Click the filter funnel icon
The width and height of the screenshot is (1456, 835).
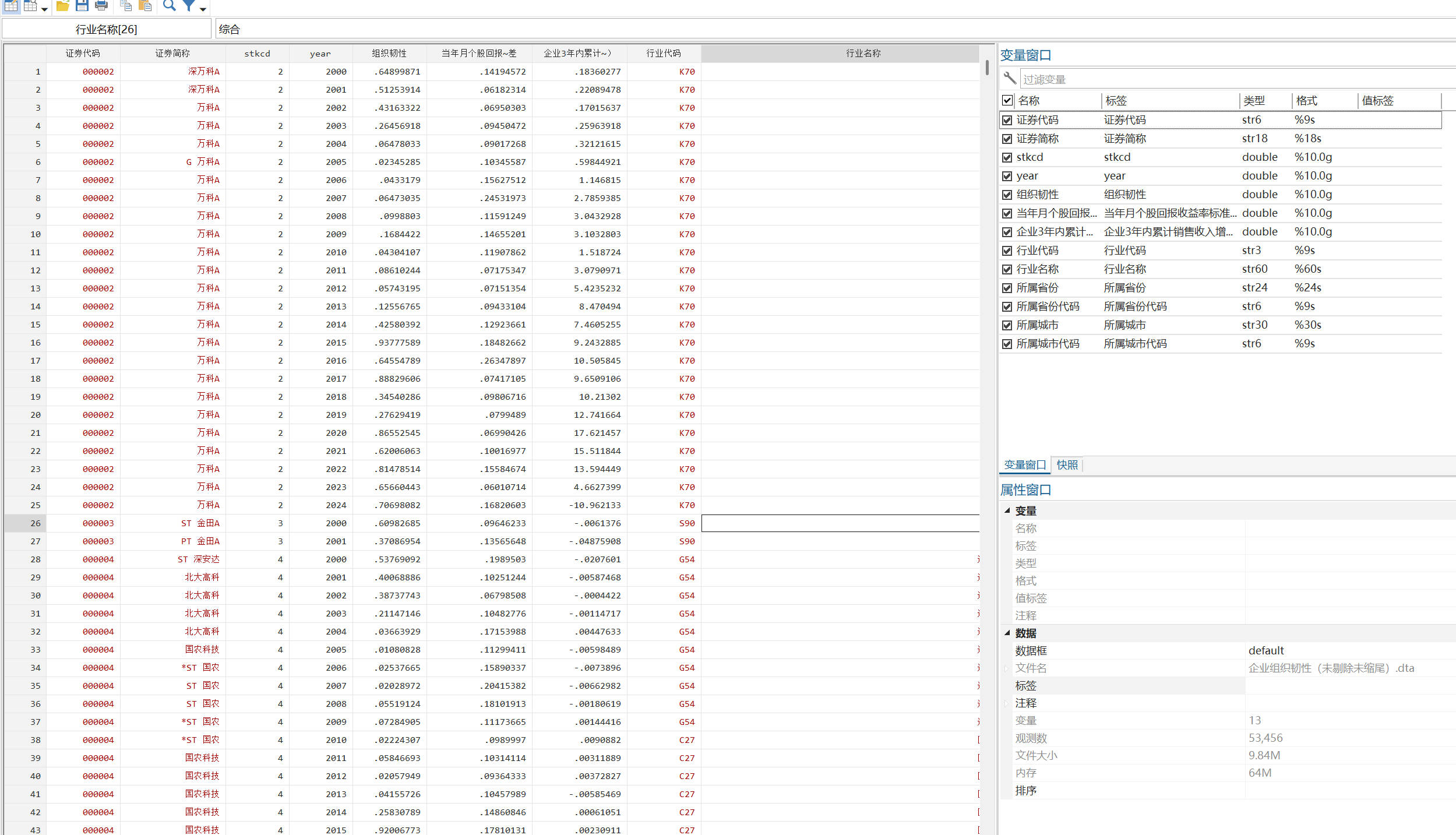coord(189,6)
